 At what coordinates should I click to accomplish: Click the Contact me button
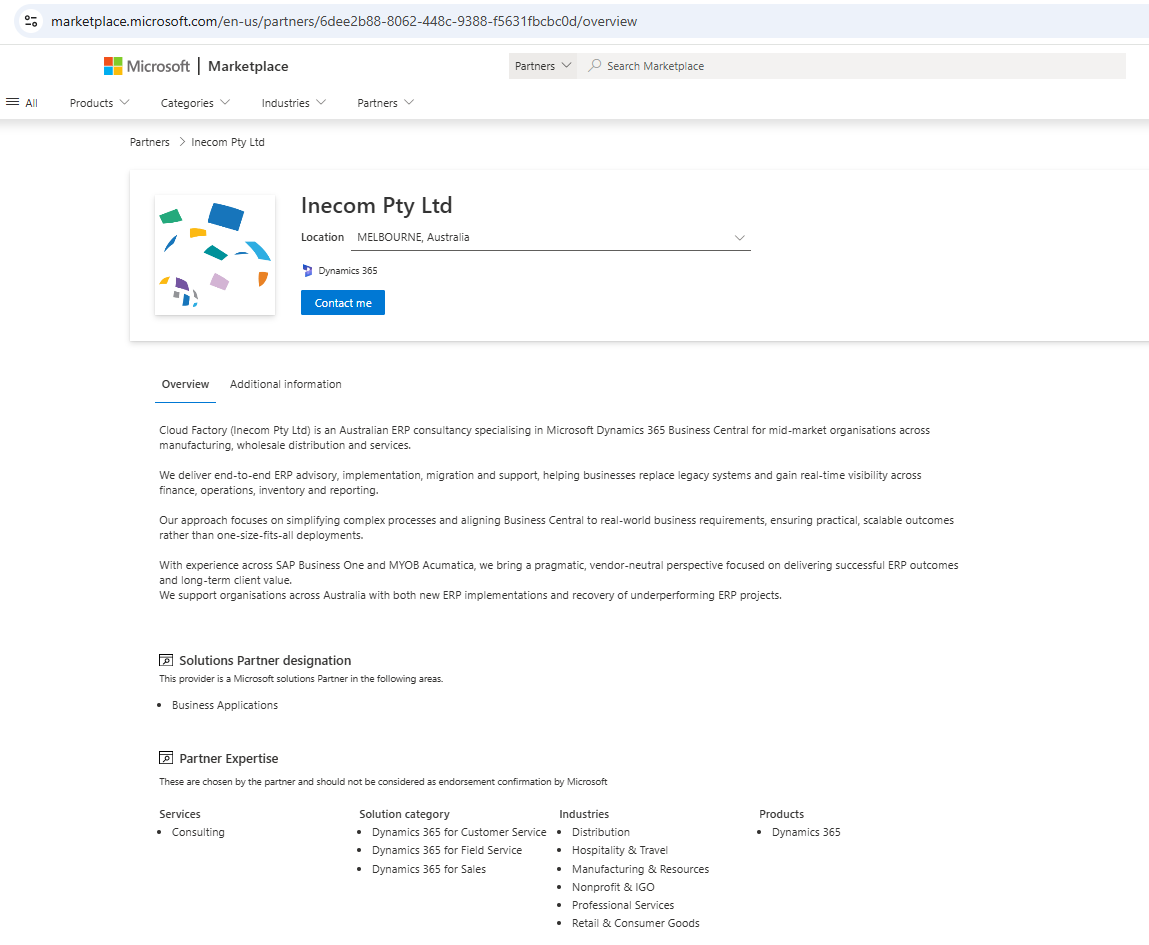tap(342, 302)
